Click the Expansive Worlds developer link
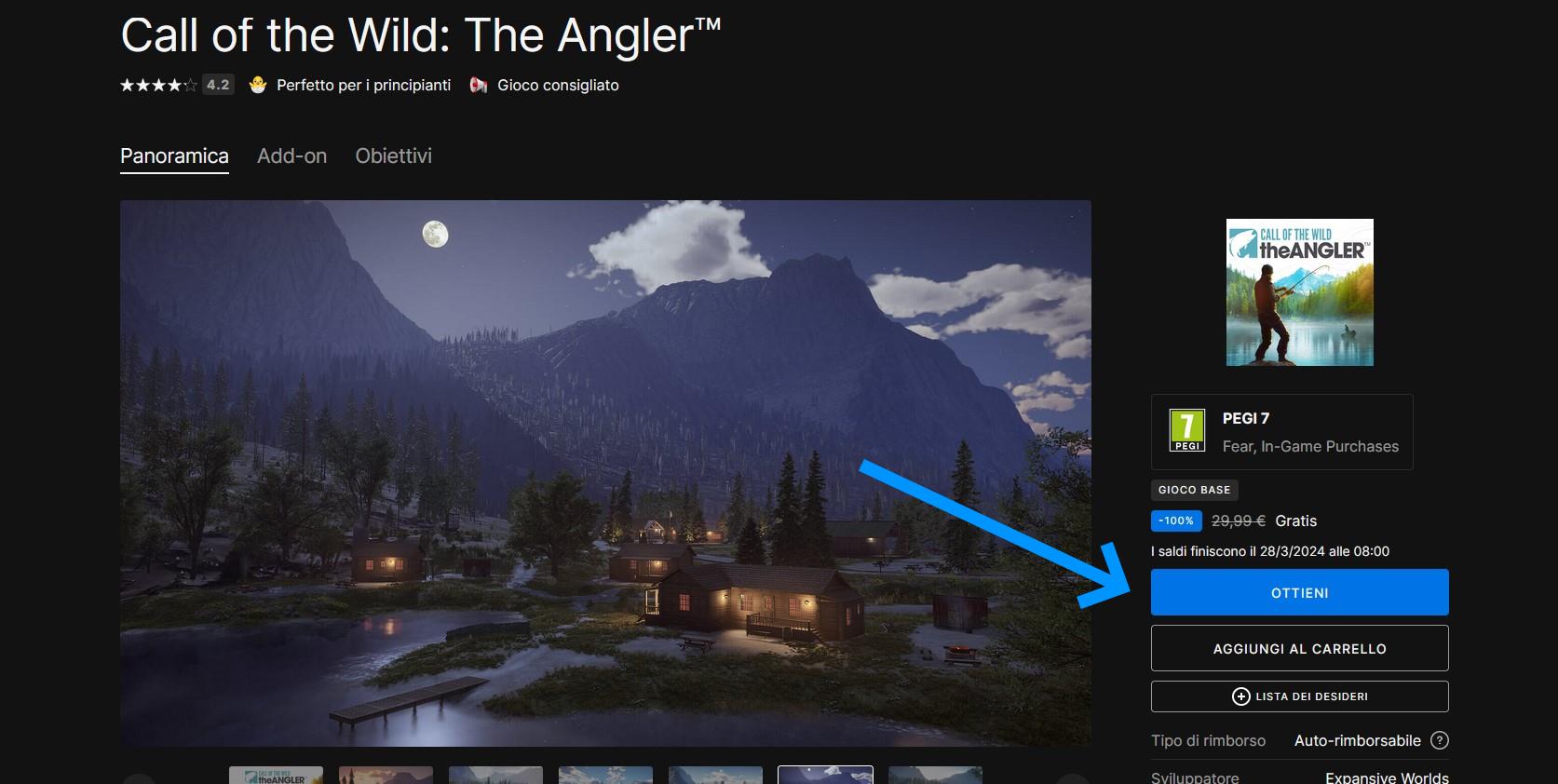The image size is (1558, 784). pos(1387,777)
